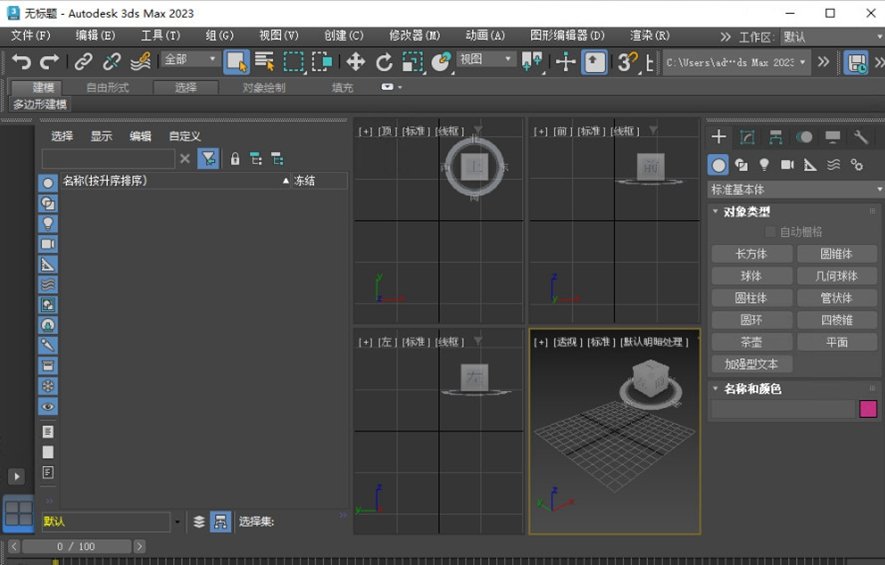This screenshot has height=565, width=885.
Task: Click Use Pivot Point Center icon
Action: [532, 62]
